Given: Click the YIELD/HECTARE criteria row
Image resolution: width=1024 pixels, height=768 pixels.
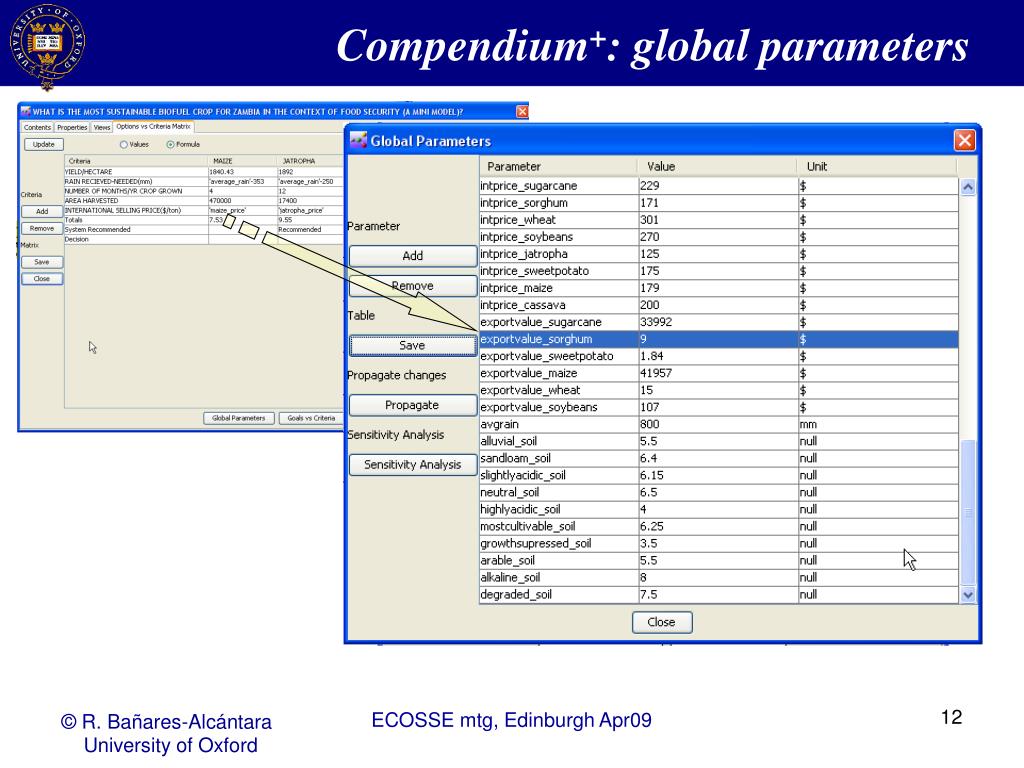Looking at the screenshot, I should point(204,172).
